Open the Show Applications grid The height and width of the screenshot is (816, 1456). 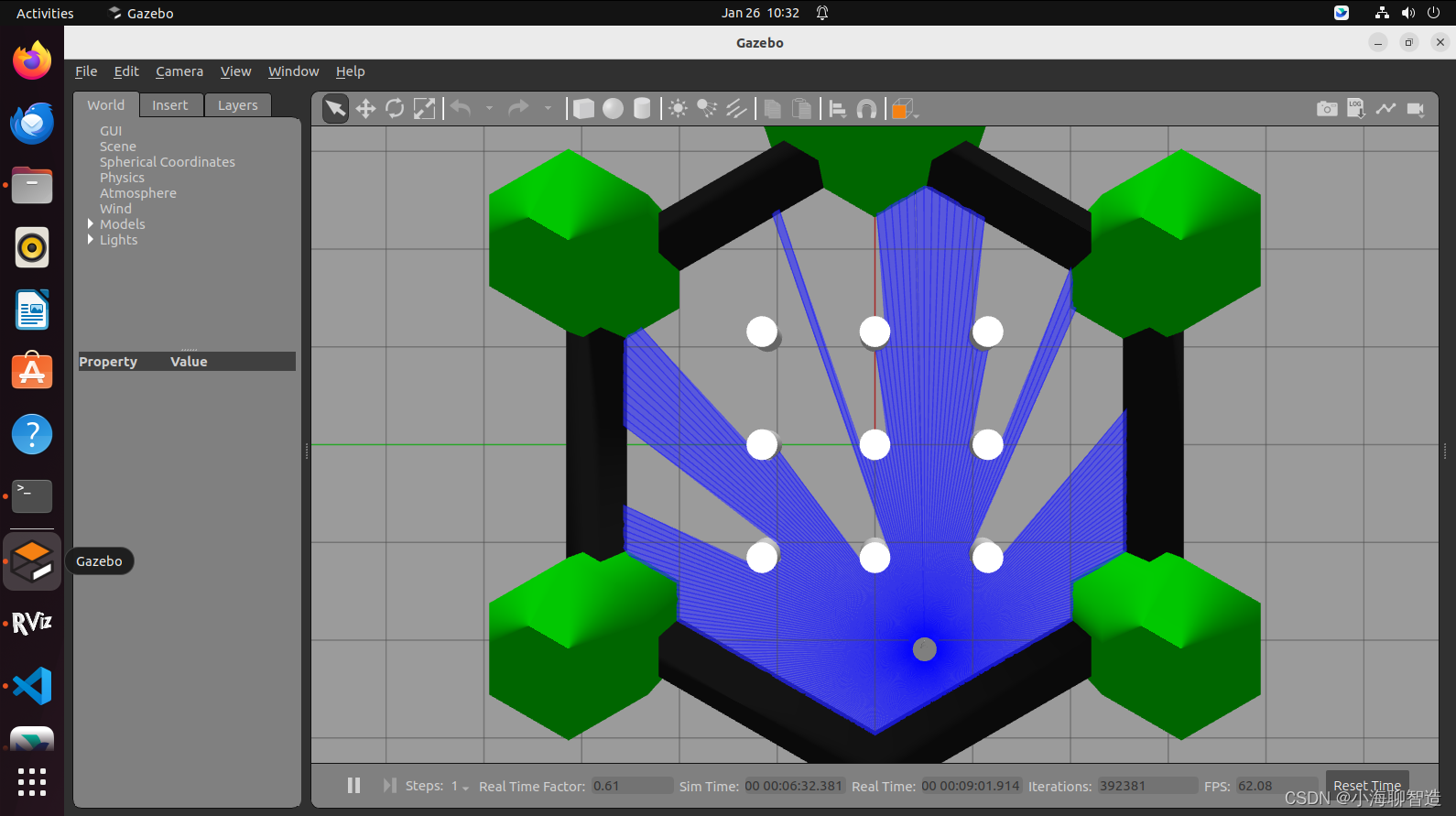[x=32, y=781]
